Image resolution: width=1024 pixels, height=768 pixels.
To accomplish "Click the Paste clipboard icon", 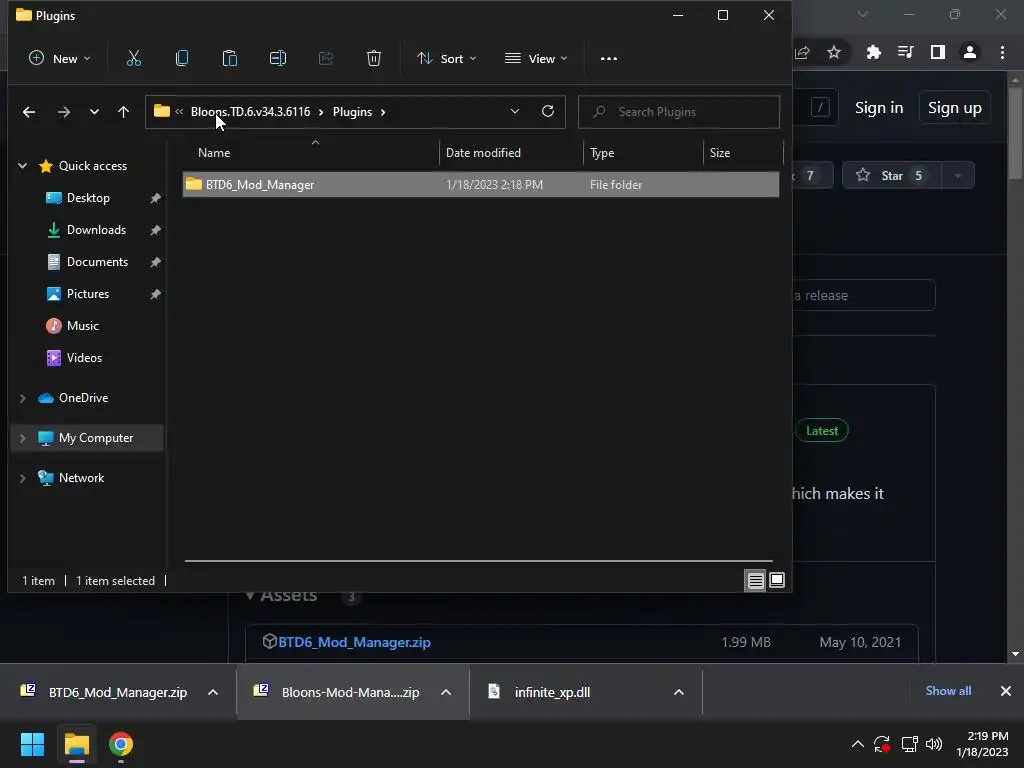I will 230,59.
